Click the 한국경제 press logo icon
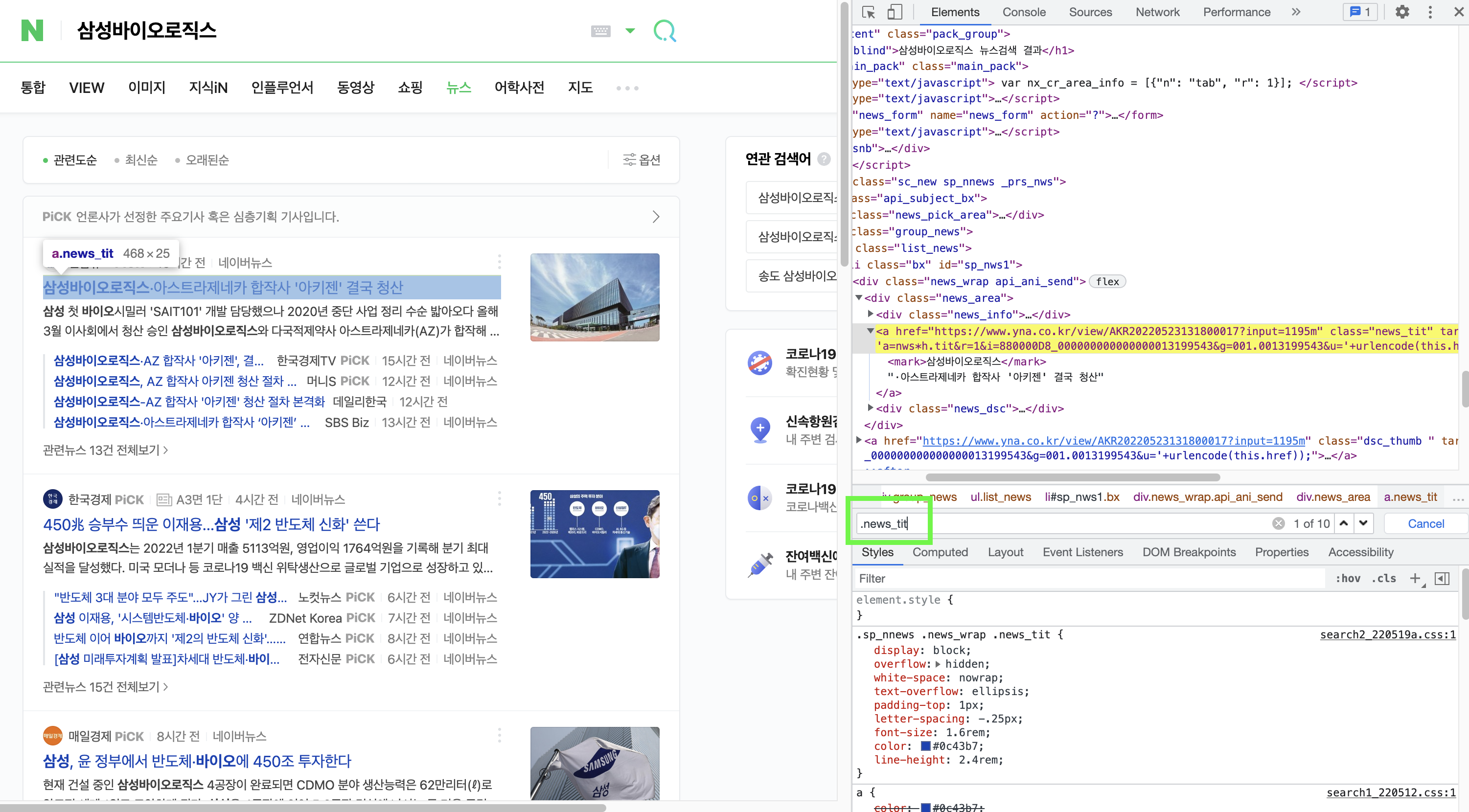Image resolution: width=1469 pixels, height=812 pixels. 53,499
